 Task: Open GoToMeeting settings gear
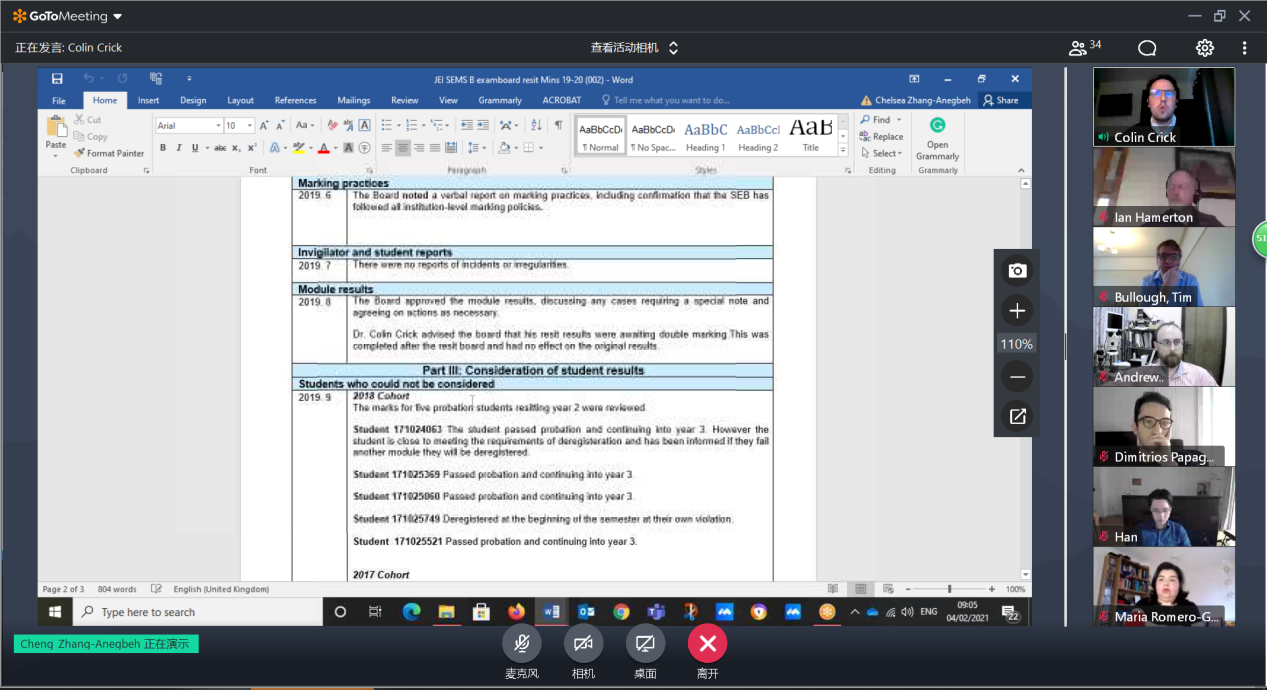1204,48
